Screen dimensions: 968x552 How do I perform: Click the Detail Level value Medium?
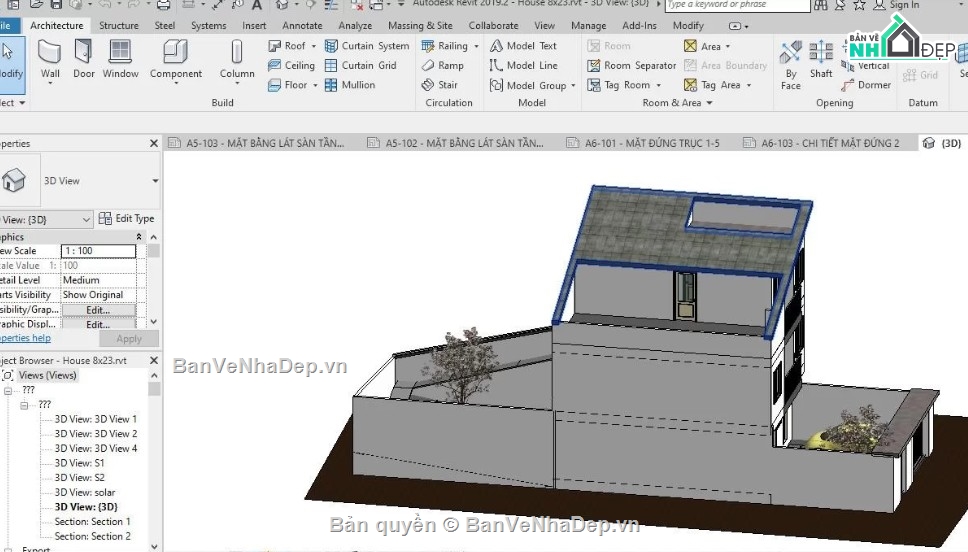[98, 280]
